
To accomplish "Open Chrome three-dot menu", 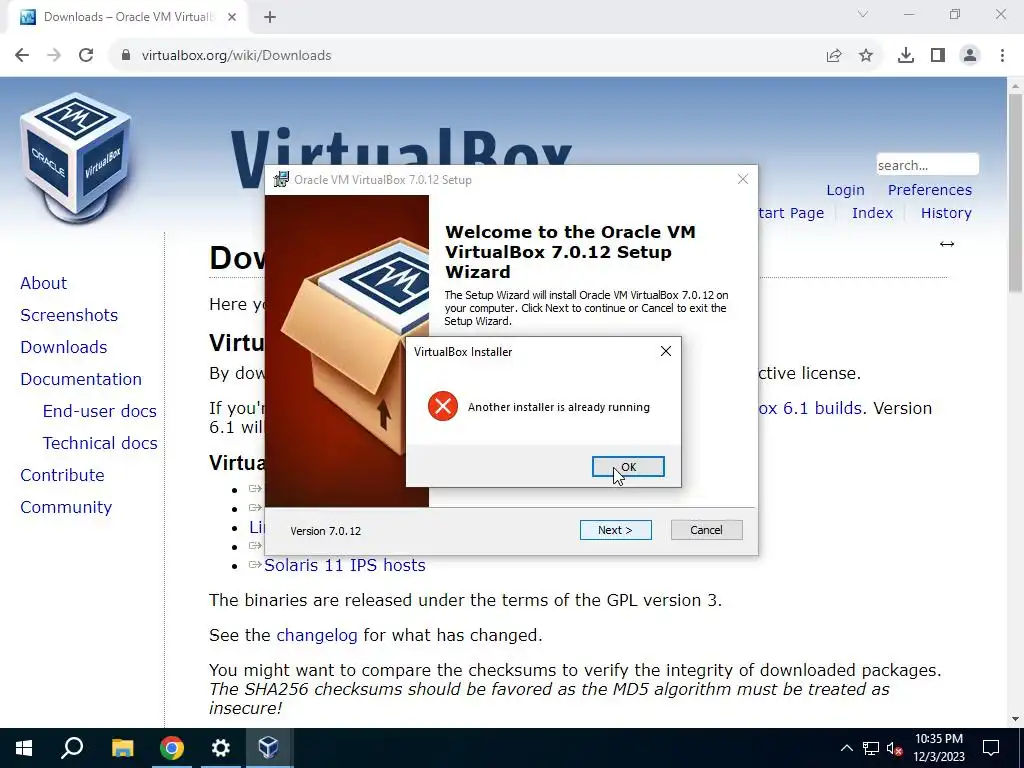I will pyautogui.click(x=1002, y=55).
